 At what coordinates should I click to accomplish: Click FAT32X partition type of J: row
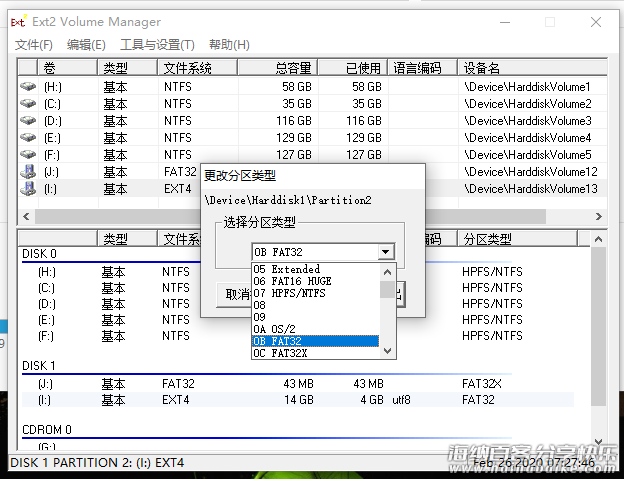click(x=482, y=384)
